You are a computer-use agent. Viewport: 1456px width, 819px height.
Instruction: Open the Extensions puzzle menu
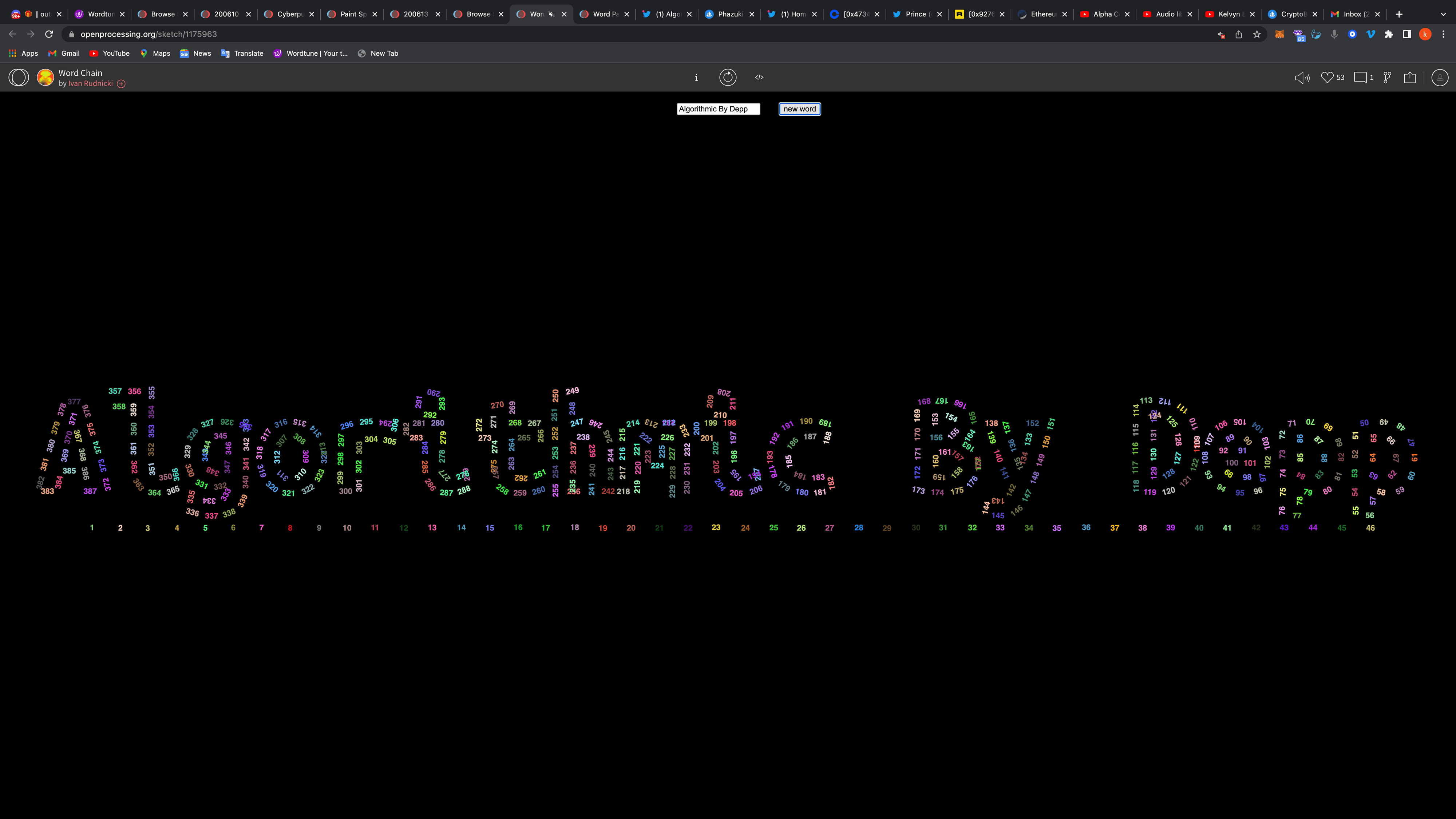tap(1389, 35)
